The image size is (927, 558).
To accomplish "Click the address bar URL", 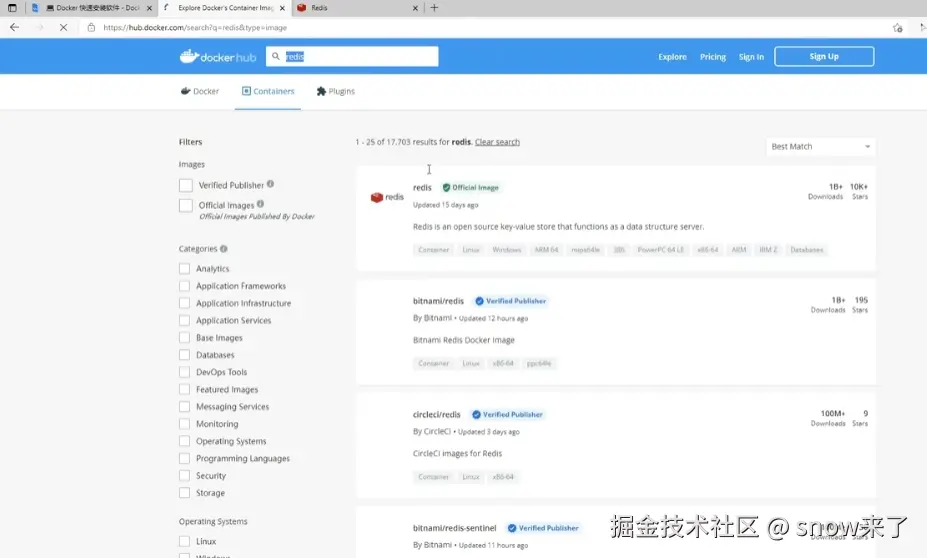I will pyautogui.click(x=195, y=27).
